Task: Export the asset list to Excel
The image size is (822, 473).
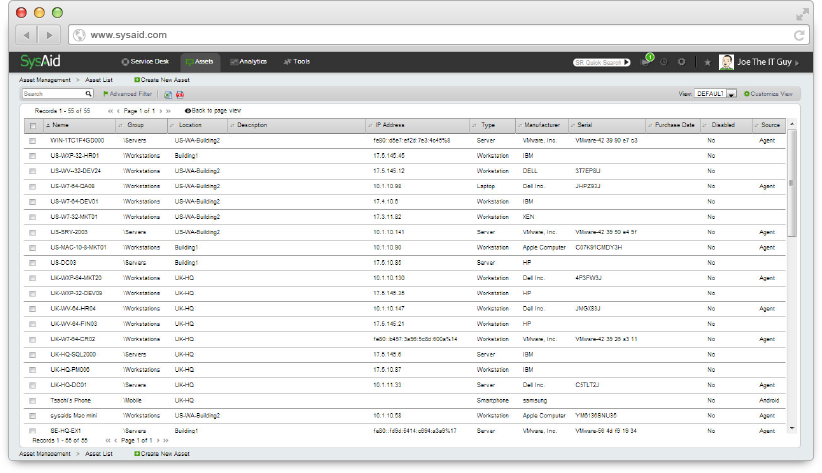Action: point(168,94)
